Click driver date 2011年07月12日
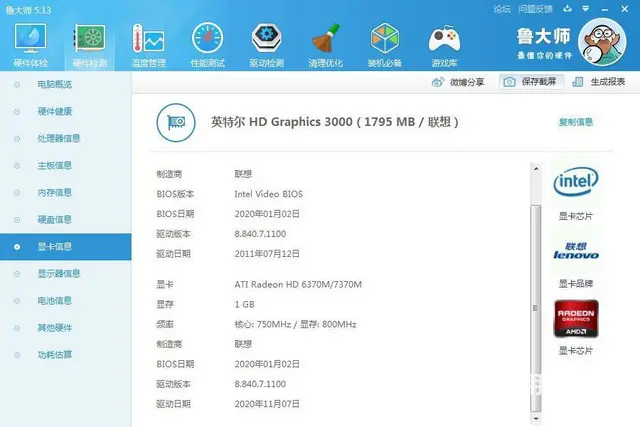640x427 pixels. click(267, 254)
